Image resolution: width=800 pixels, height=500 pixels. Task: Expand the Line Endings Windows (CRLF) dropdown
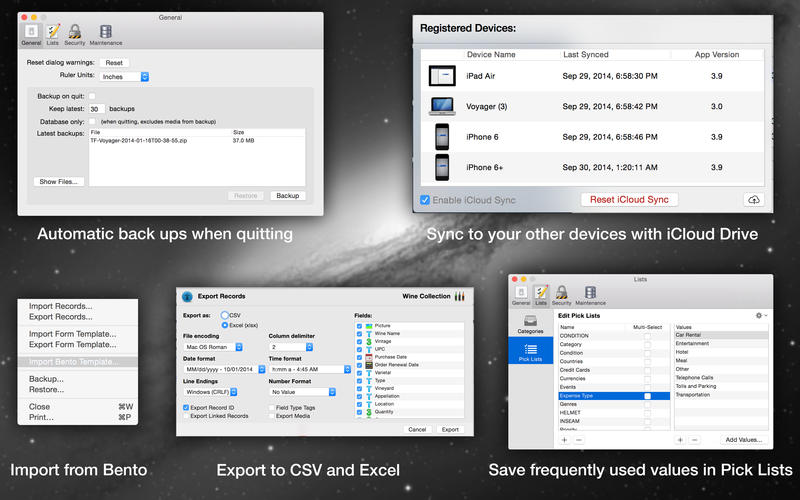[210, 392]
